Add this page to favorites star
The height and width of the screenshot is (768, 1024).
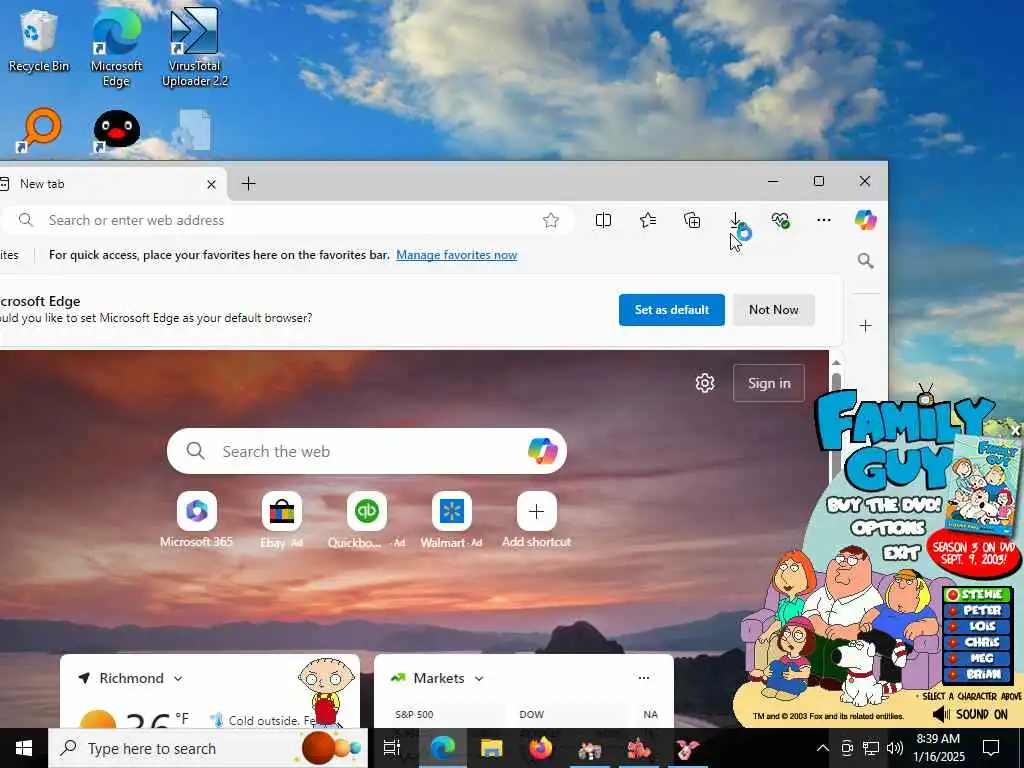tap(551, 221)
